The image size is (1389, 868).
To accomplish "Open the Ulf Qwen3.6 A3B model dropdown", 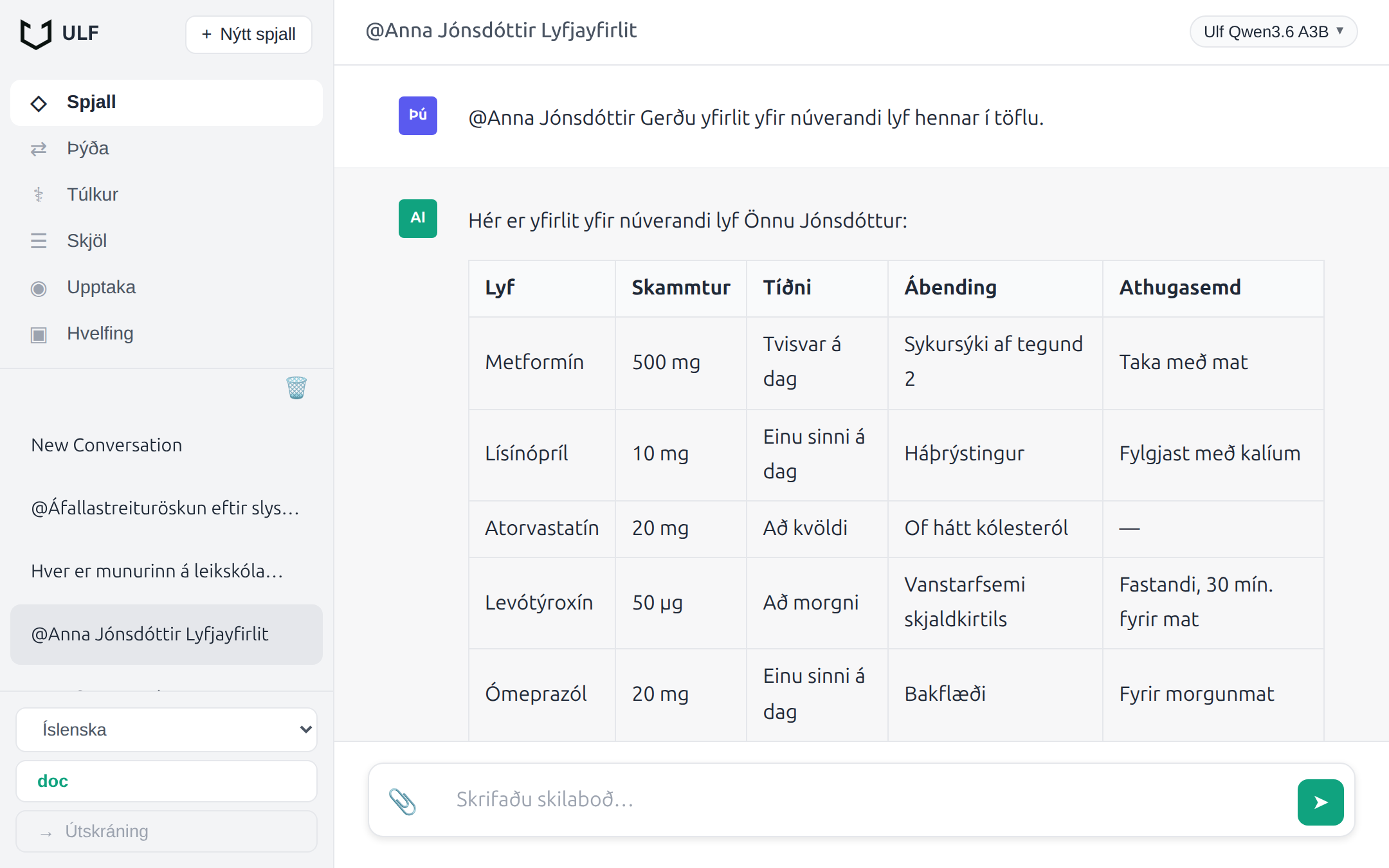I will click(x=1273, y=32).
